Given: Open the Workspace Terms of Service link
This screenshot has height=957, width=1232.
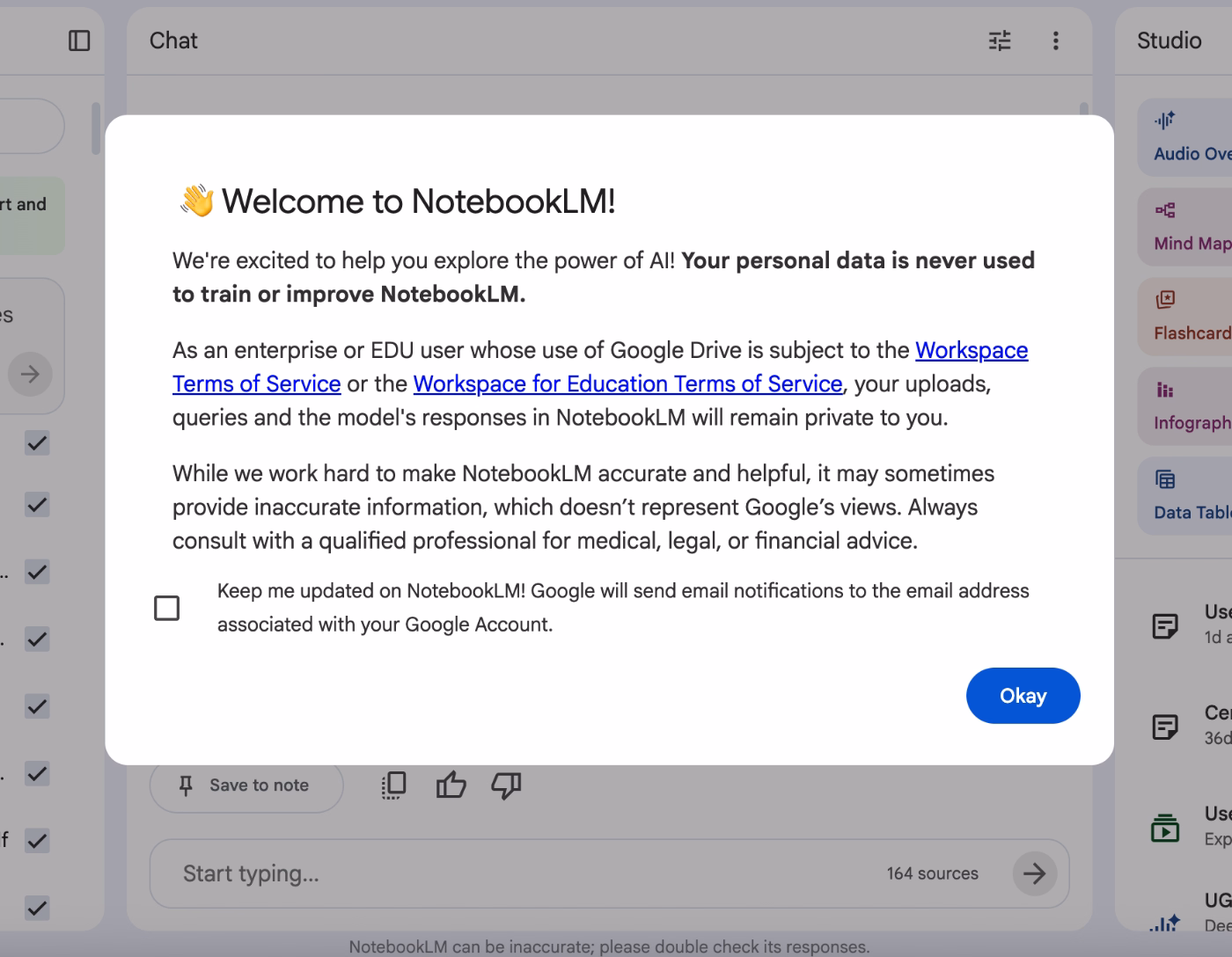Looking at the screenshot, I should pyautogui.click(x=600, y=367).
